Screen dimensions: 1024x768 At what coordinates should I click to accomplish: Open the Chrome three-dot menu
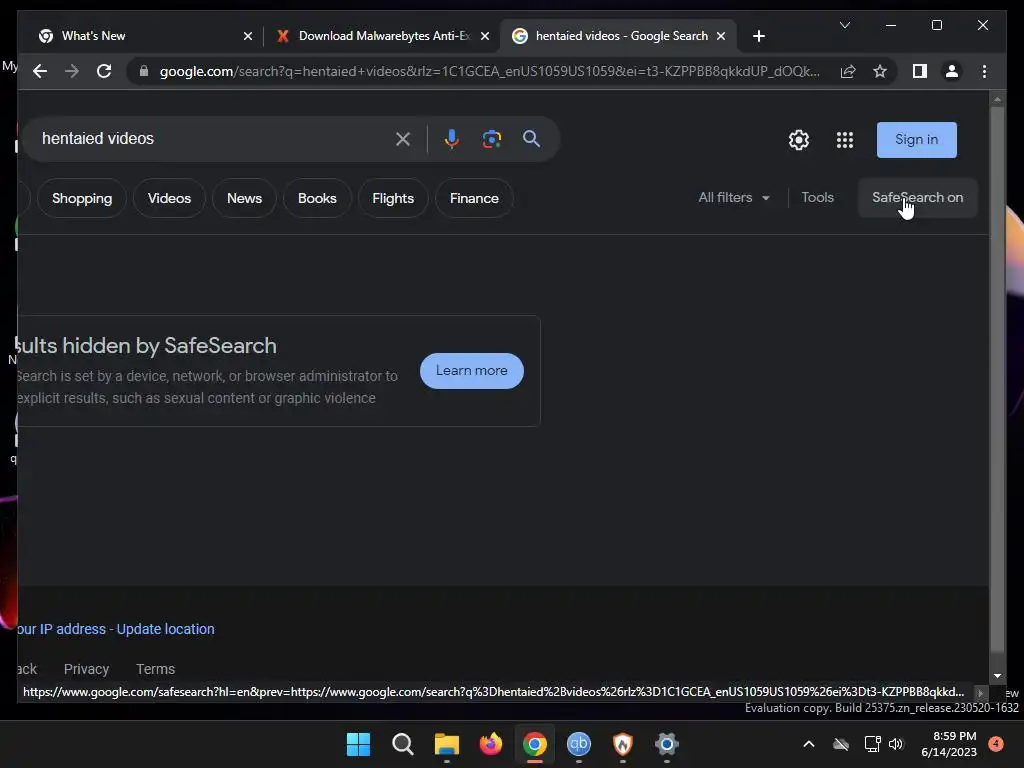point(984,71)
